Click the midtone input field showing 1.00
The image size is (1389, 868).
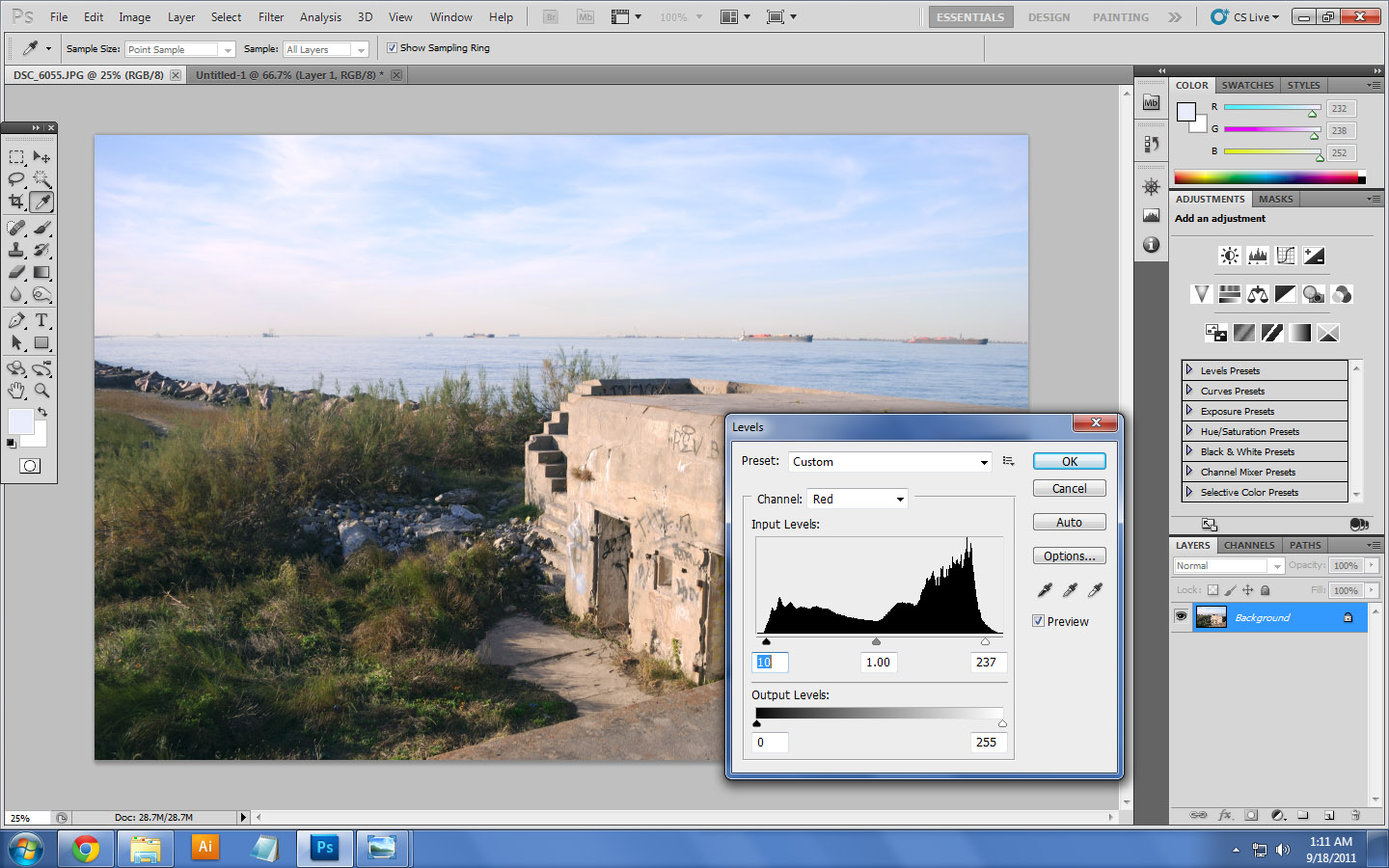click(879, 663)
